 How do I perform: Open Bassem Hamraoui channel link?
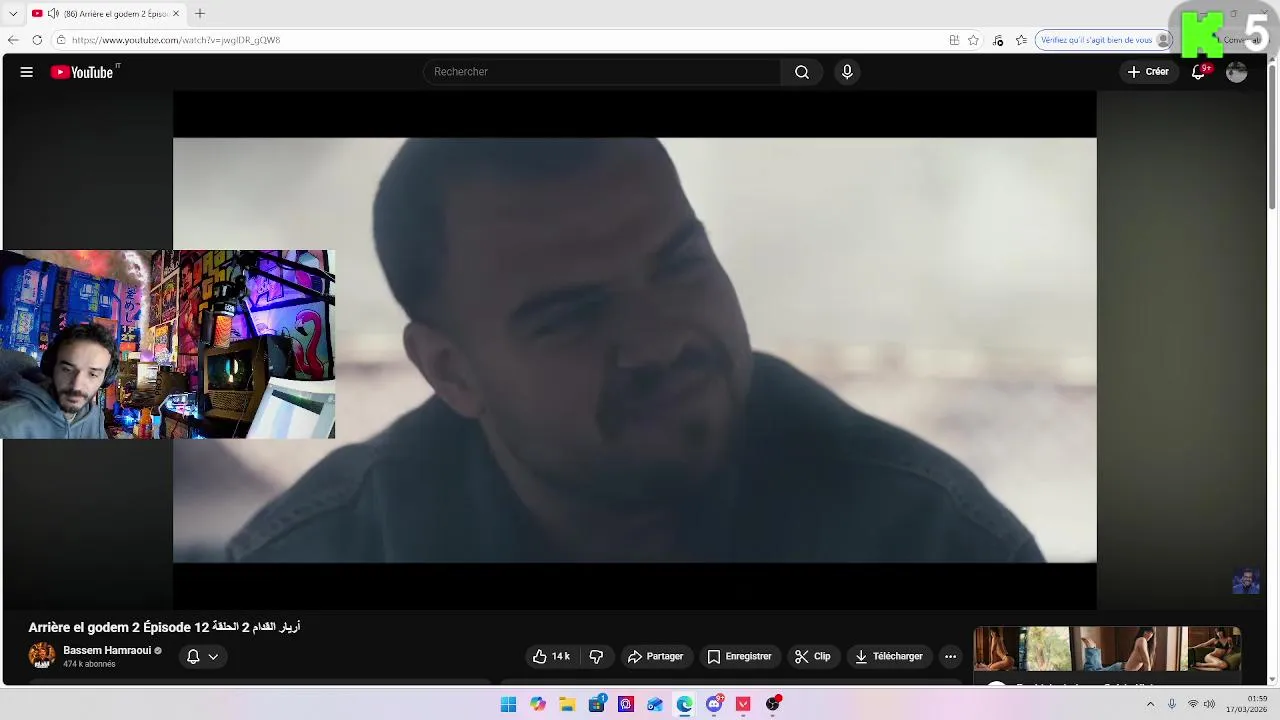click(107, 650)
